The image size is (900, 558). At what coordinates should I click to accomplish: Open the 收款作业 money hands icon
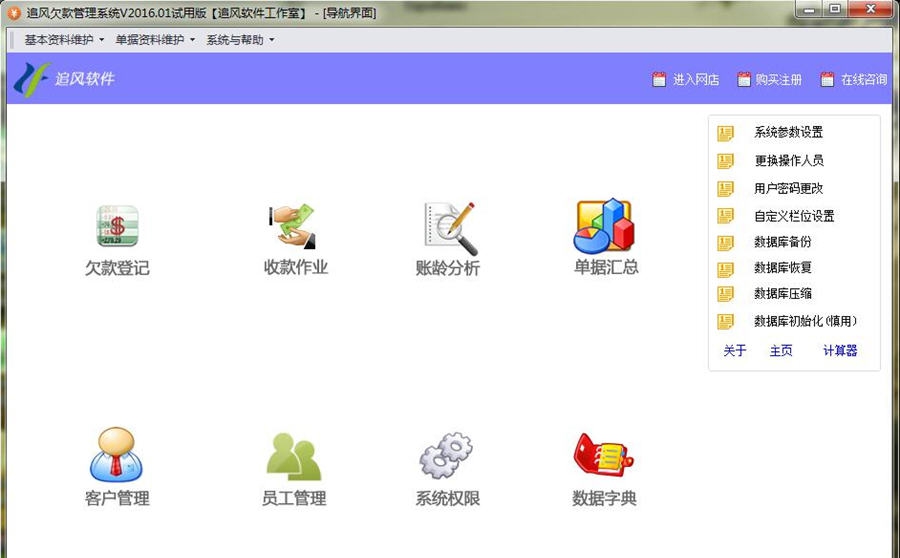[293, 226]
